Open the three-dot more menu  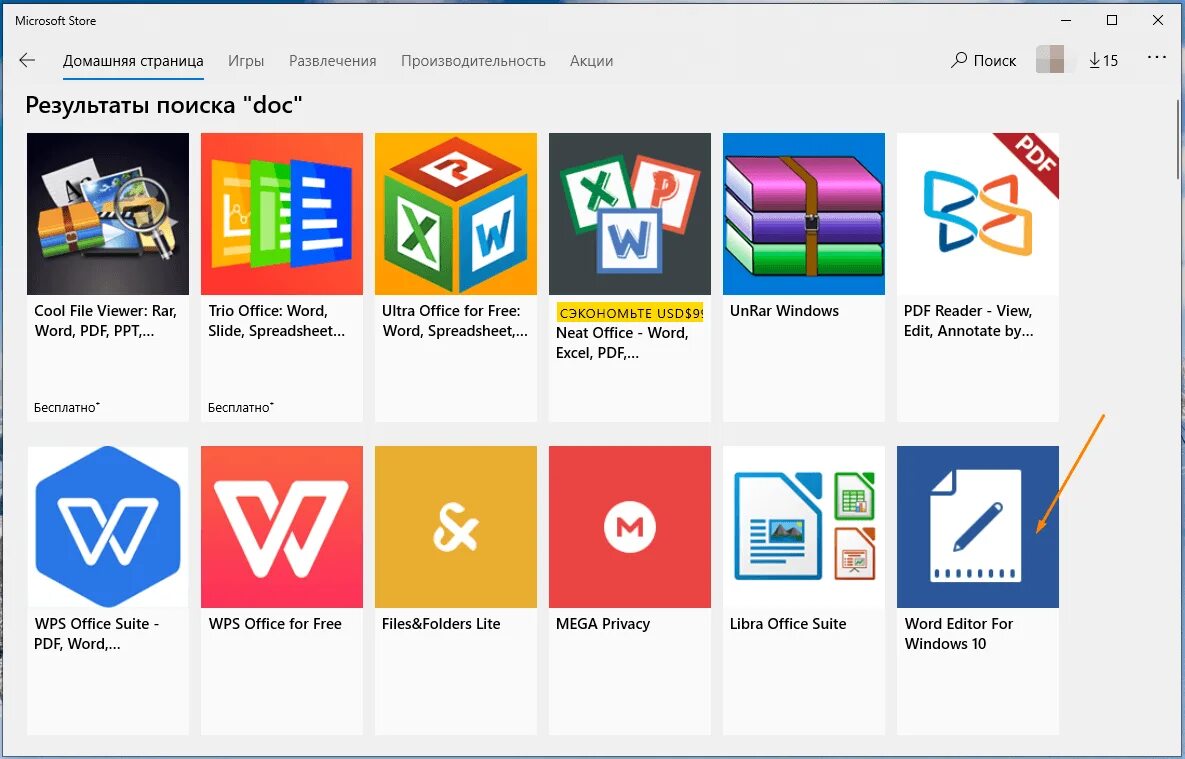coord(1156,57)
